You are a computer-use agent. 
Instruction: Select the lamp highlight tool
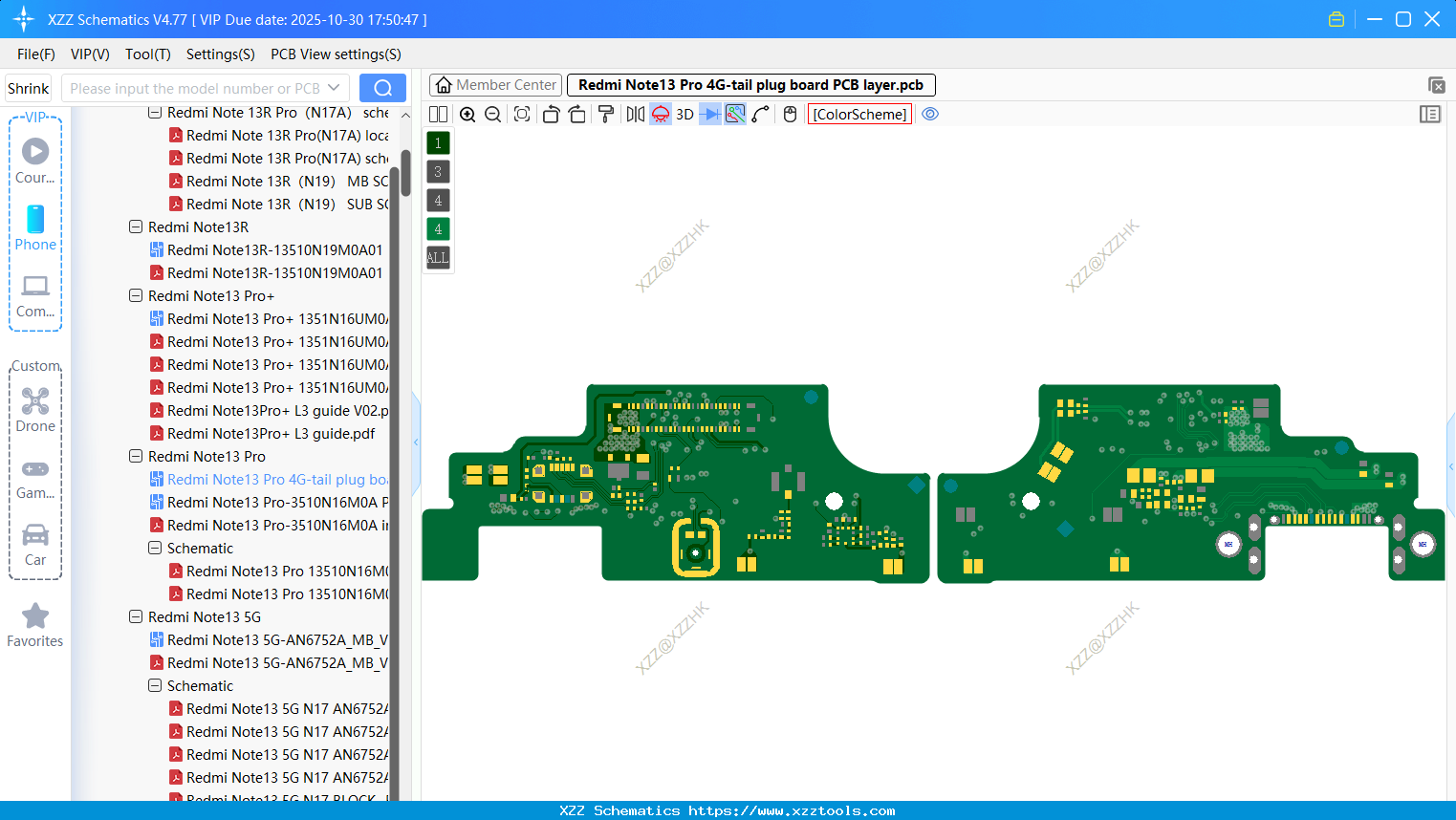660,114
